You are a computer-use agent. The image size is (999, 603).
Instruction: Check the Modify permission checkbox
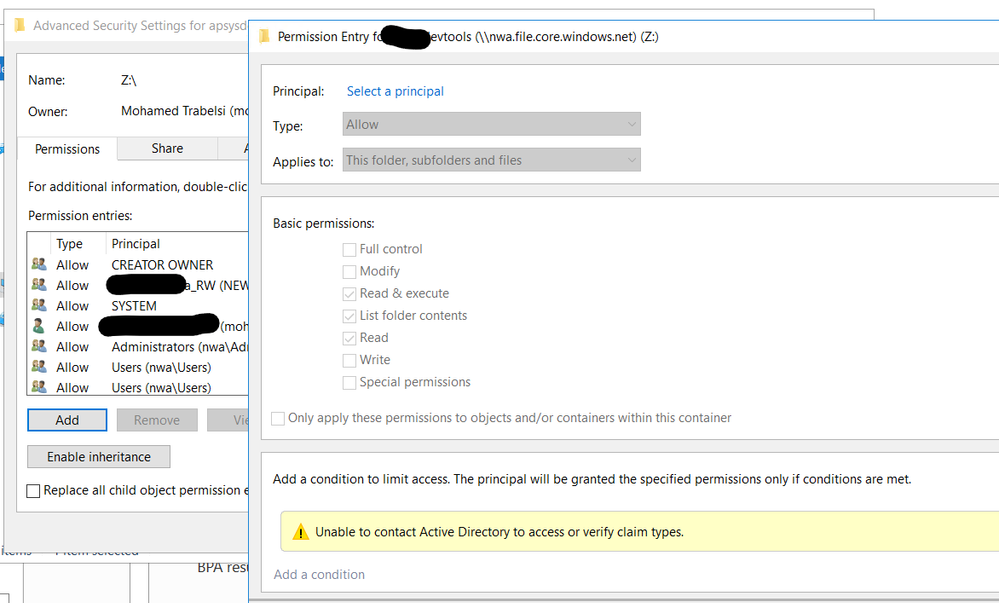tap(349, 272)
